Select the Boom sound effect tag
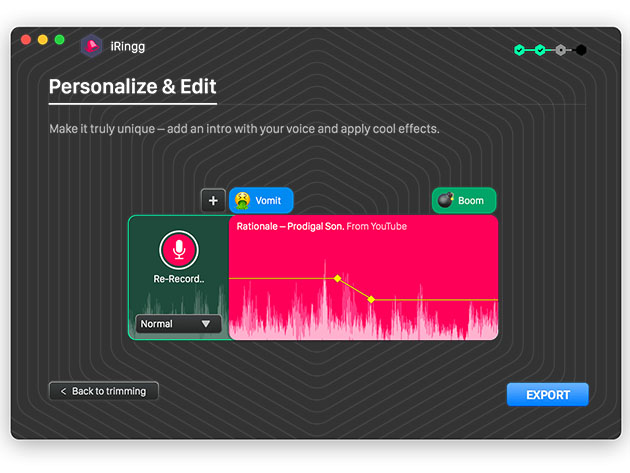 (x=464, y=200)
